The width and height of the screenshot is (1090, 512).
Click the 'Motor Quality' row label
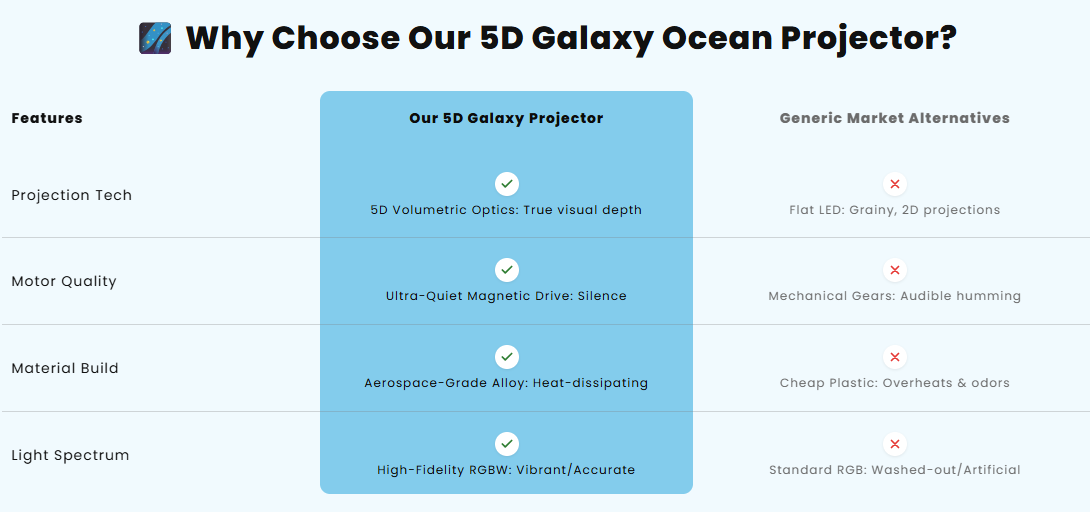tap(64, 281)
